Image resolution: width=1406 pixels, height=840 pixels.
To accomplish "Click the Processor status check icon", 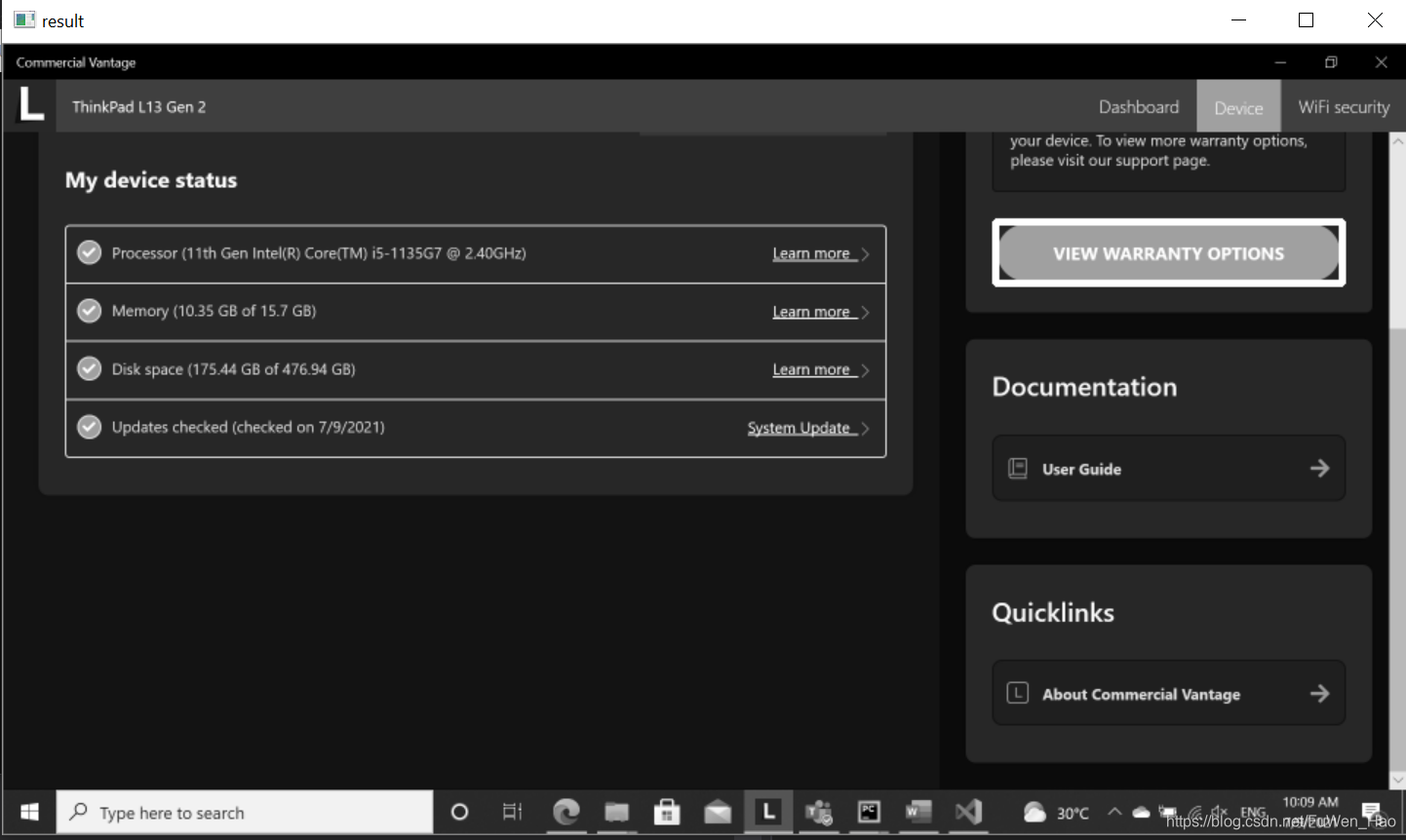I will [x=89, y=253].
